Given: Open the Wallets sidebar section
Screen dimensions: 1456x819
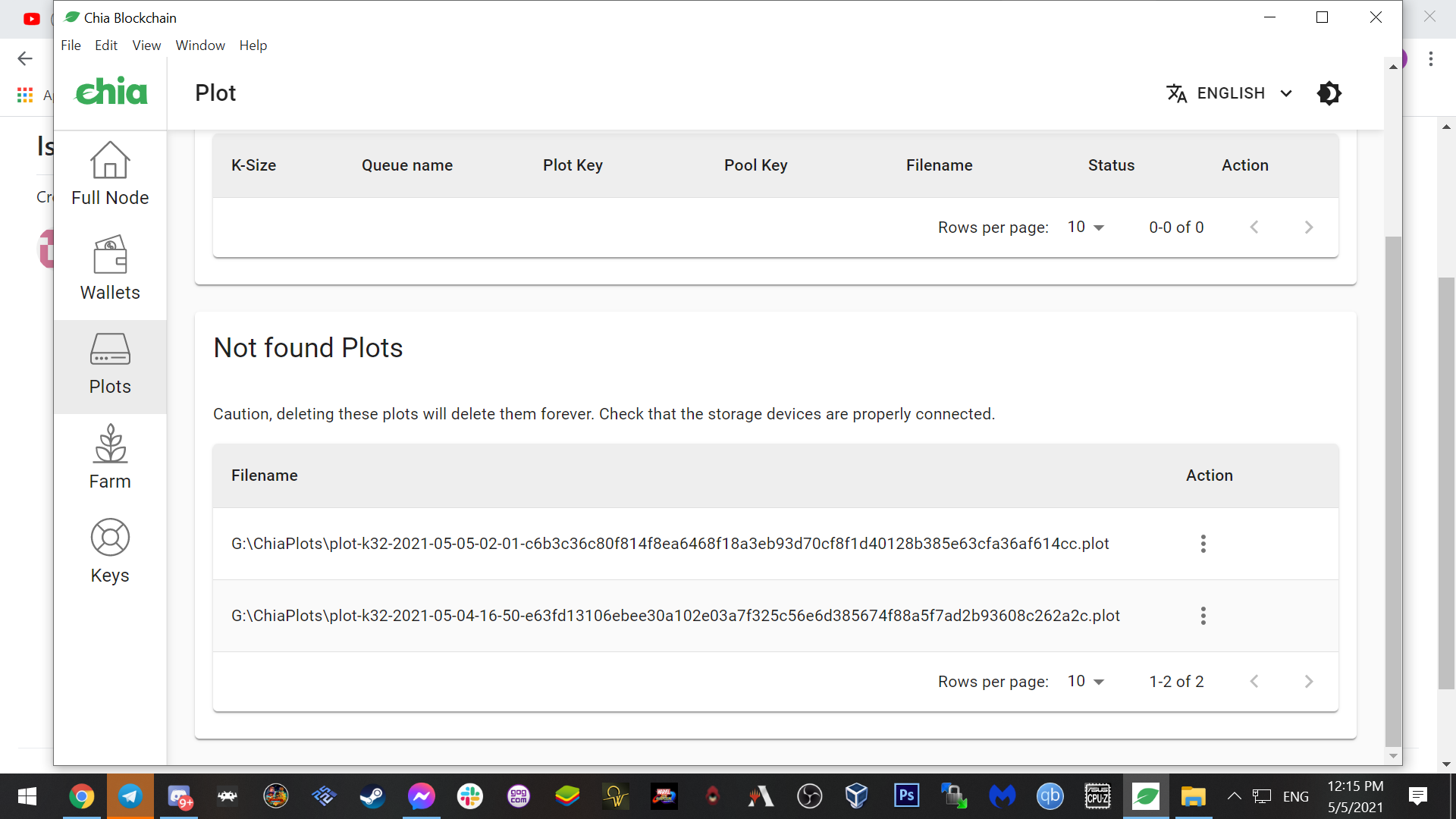Looking at the screenshot, I should pyautogui.click(x=110, y=268).
